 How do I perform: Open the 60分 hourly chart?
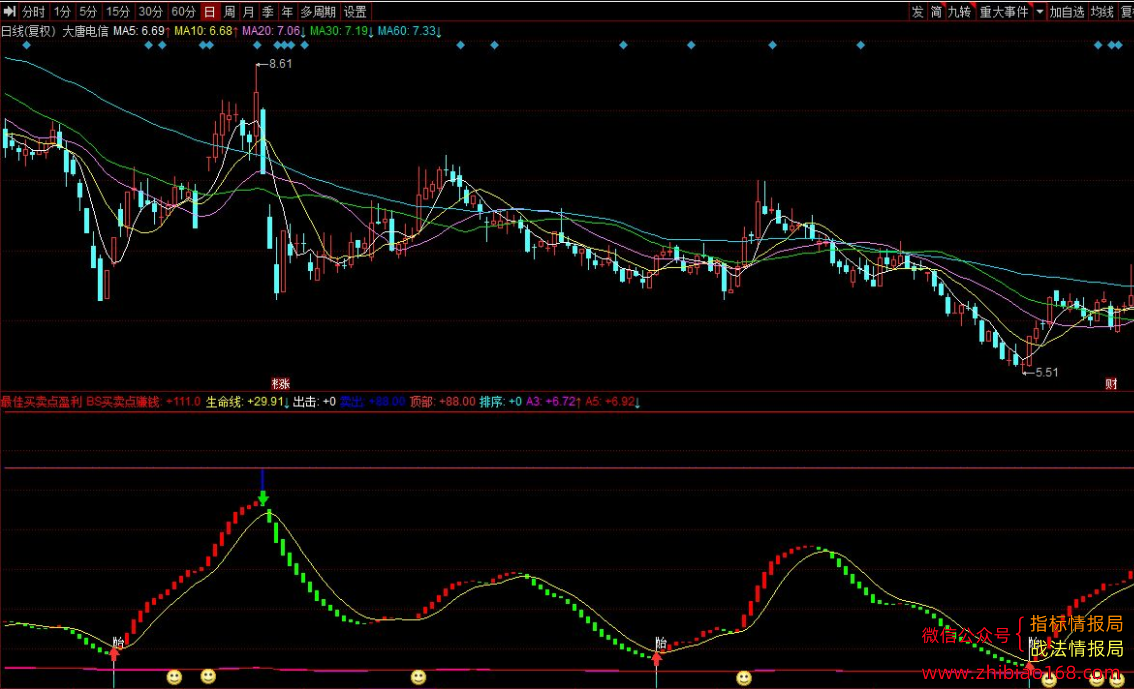184,12
